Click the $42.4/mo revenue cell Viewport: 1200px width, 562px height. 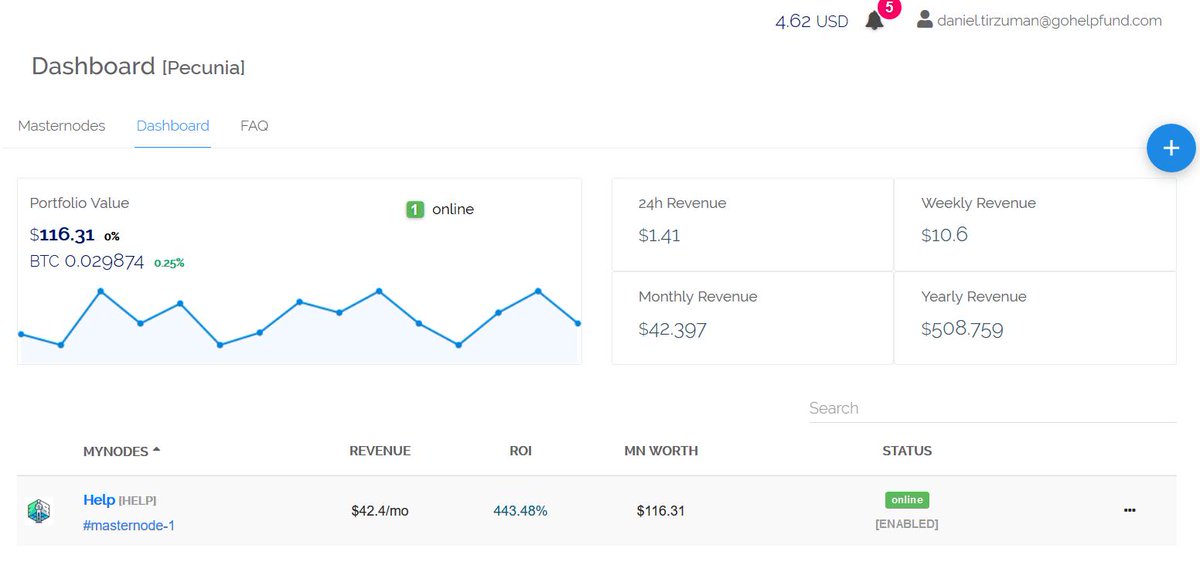380,511
